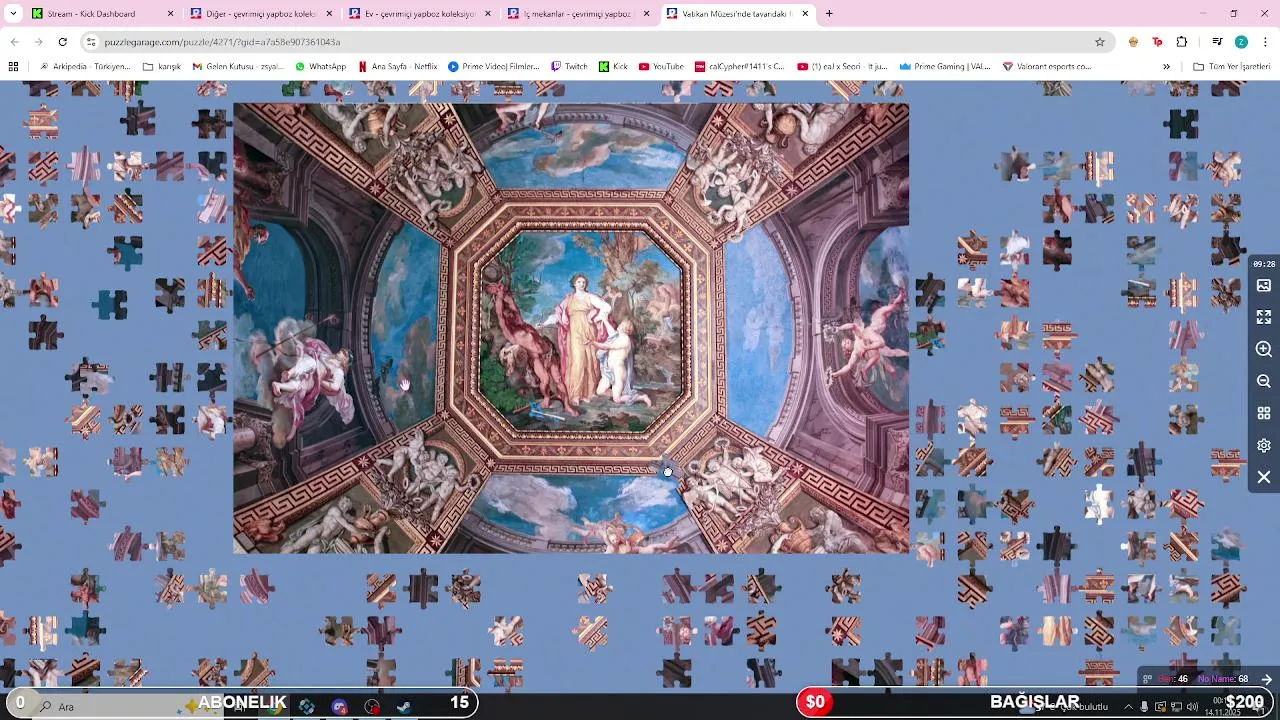Screen dimensions: 1280x720
Task: Open Ana Sayfa - Netflix bookmark
Action: click(x=397, y=67)
